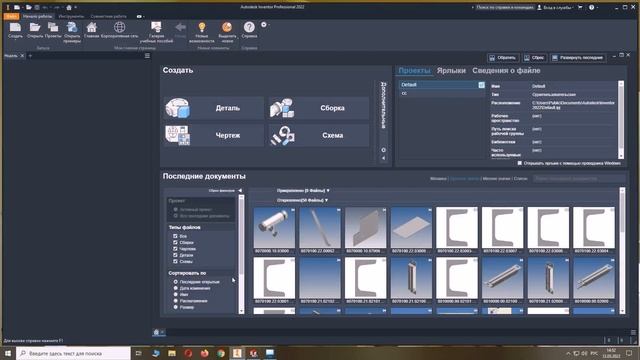Open Галерея учебных пособий in ribbon
This screenshot has width=640, height=360.
point(156,32)
